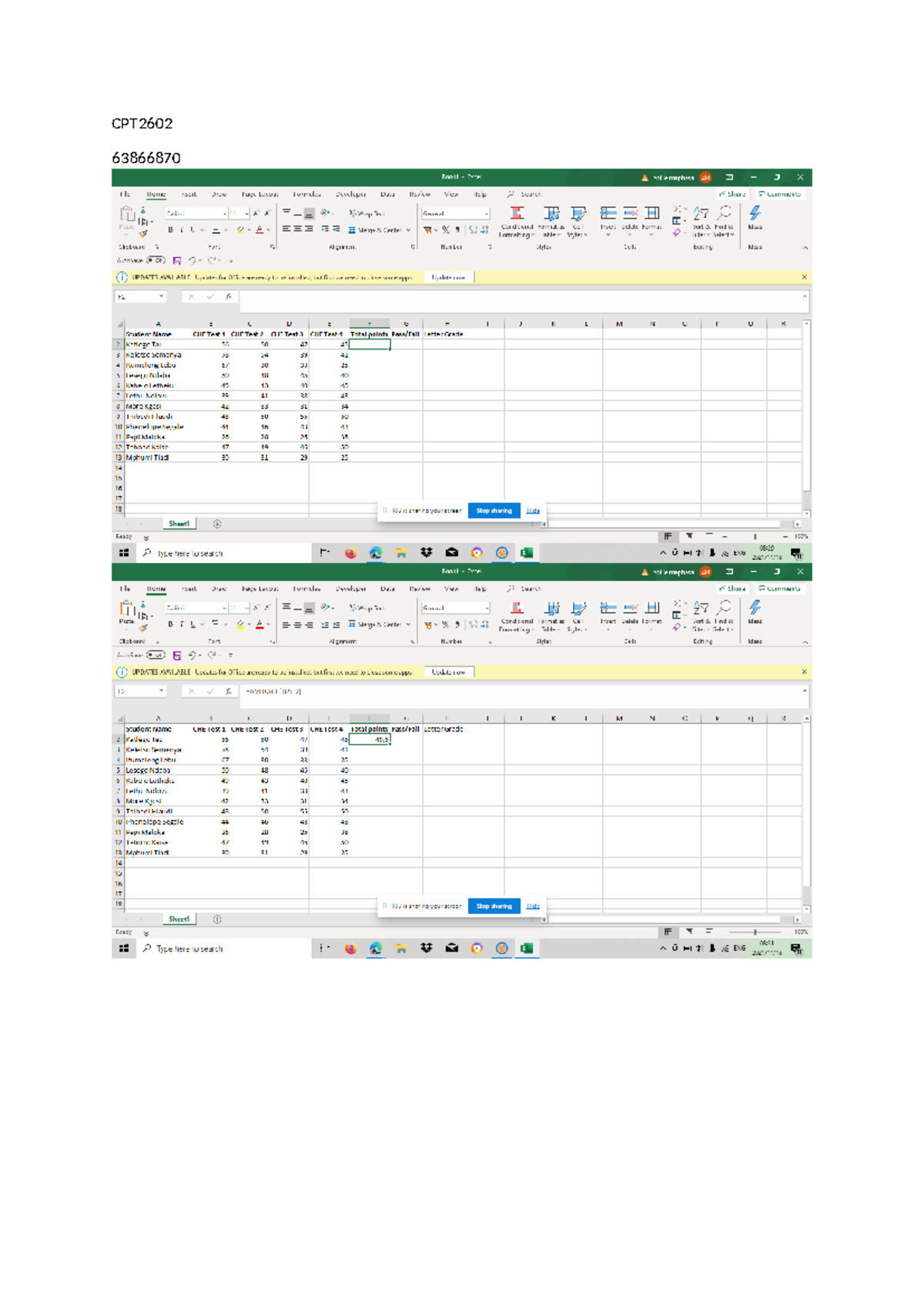Open View tab in second Excel screenshot

(451, 589)
